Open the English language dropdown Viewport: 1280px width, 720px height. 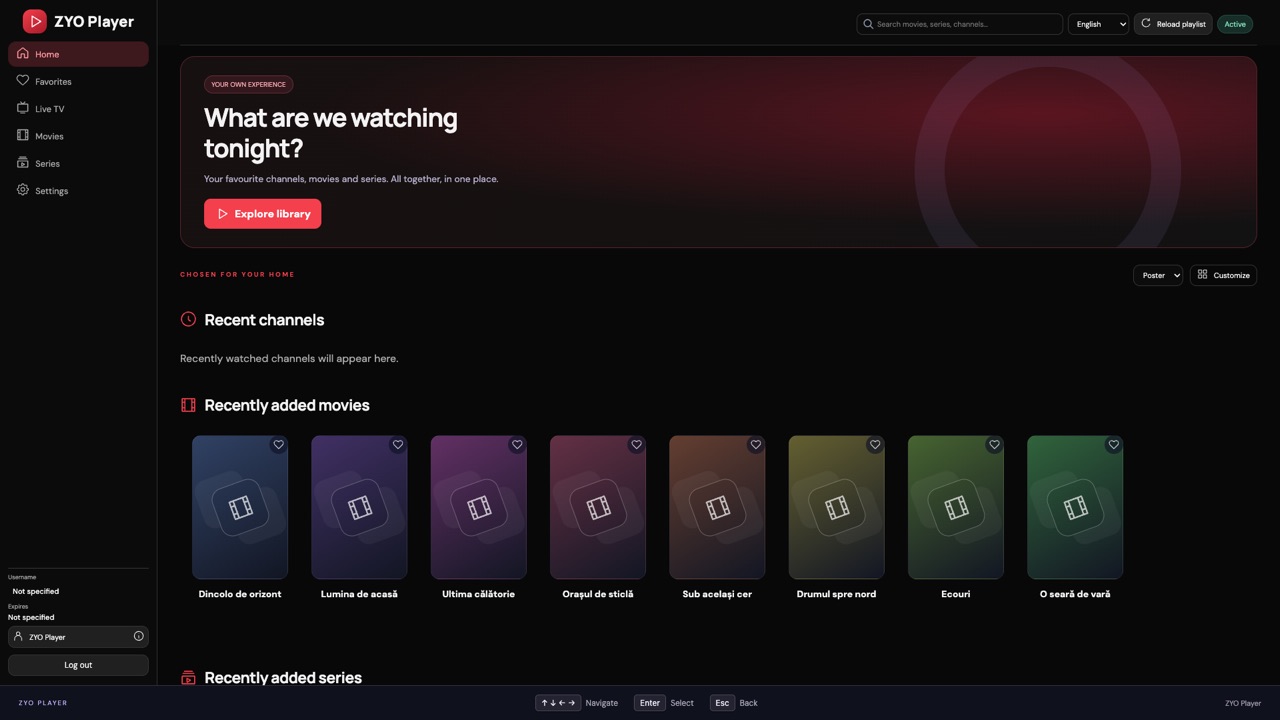click(1098, 24)
